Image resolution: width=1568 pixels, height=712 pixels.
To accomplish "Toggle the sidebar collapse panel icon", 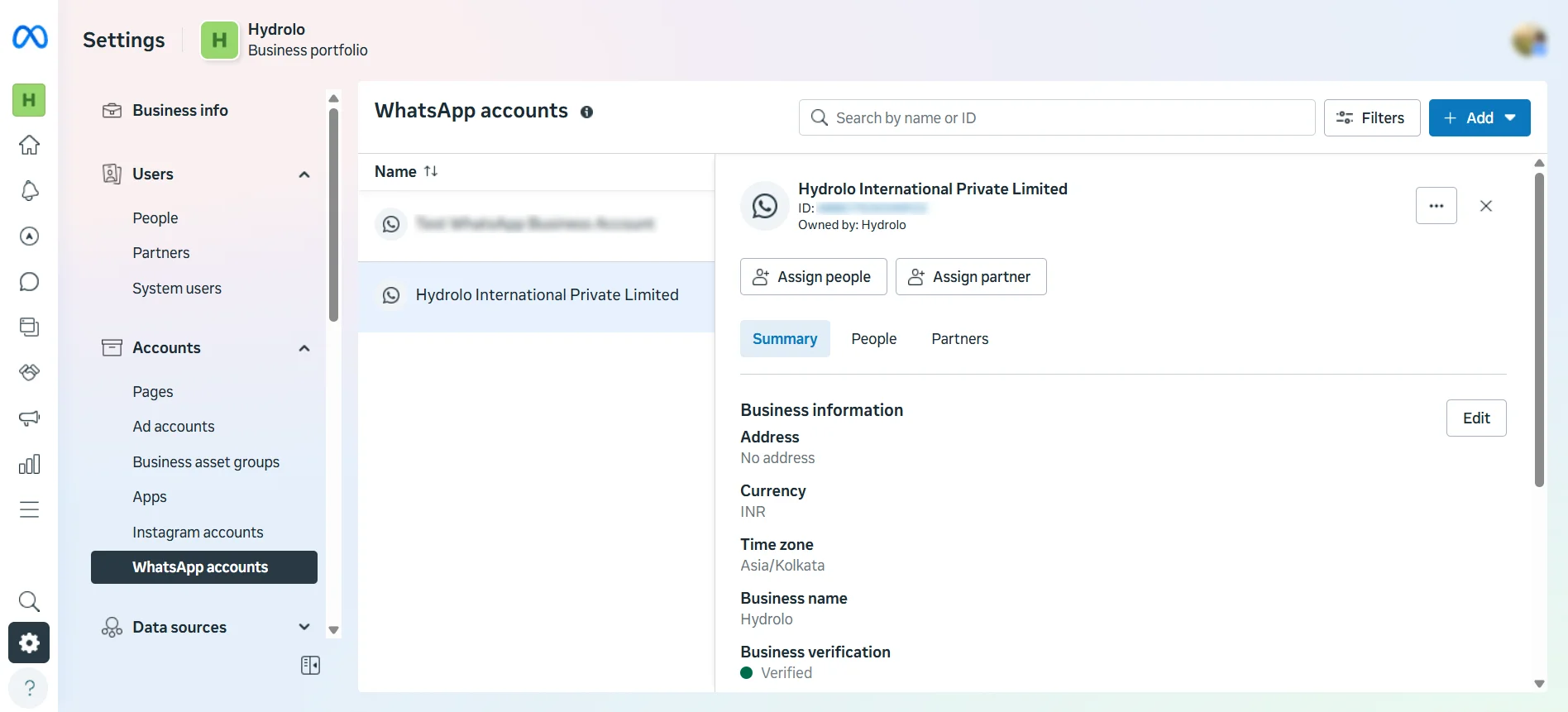I will coord(310,666).
